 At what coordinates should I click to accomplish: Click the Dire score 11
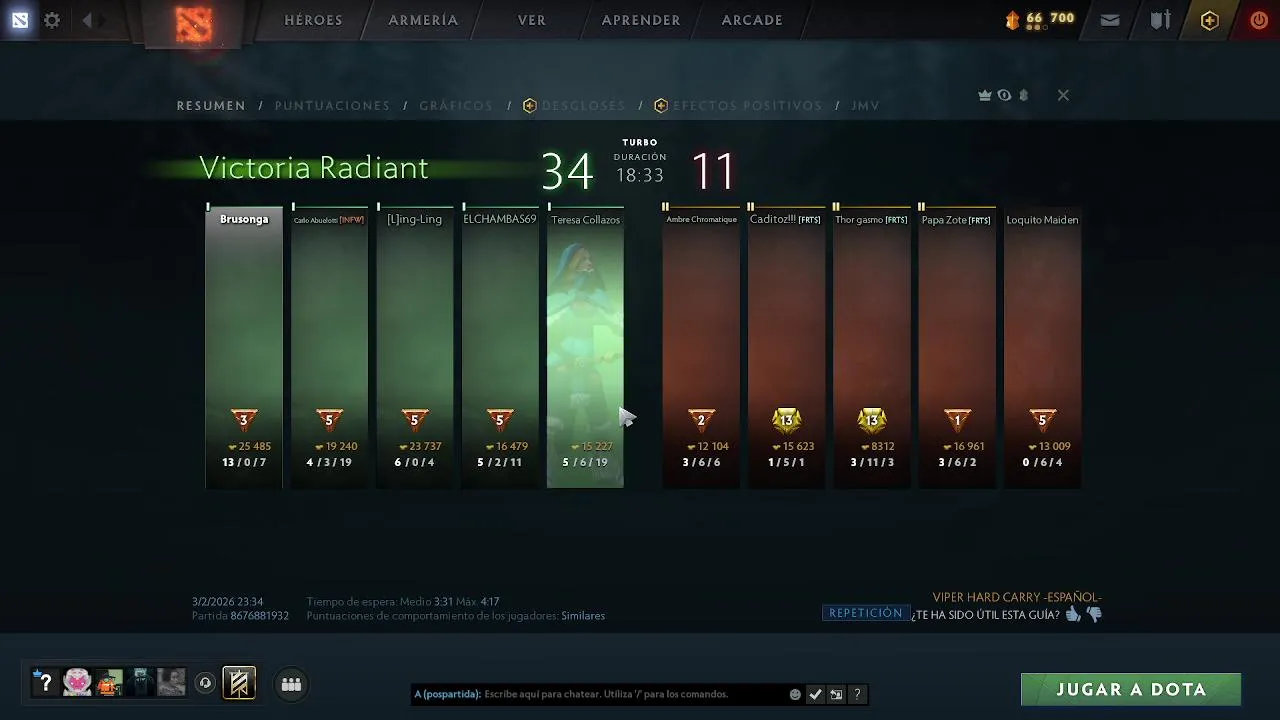pos(713,171)
